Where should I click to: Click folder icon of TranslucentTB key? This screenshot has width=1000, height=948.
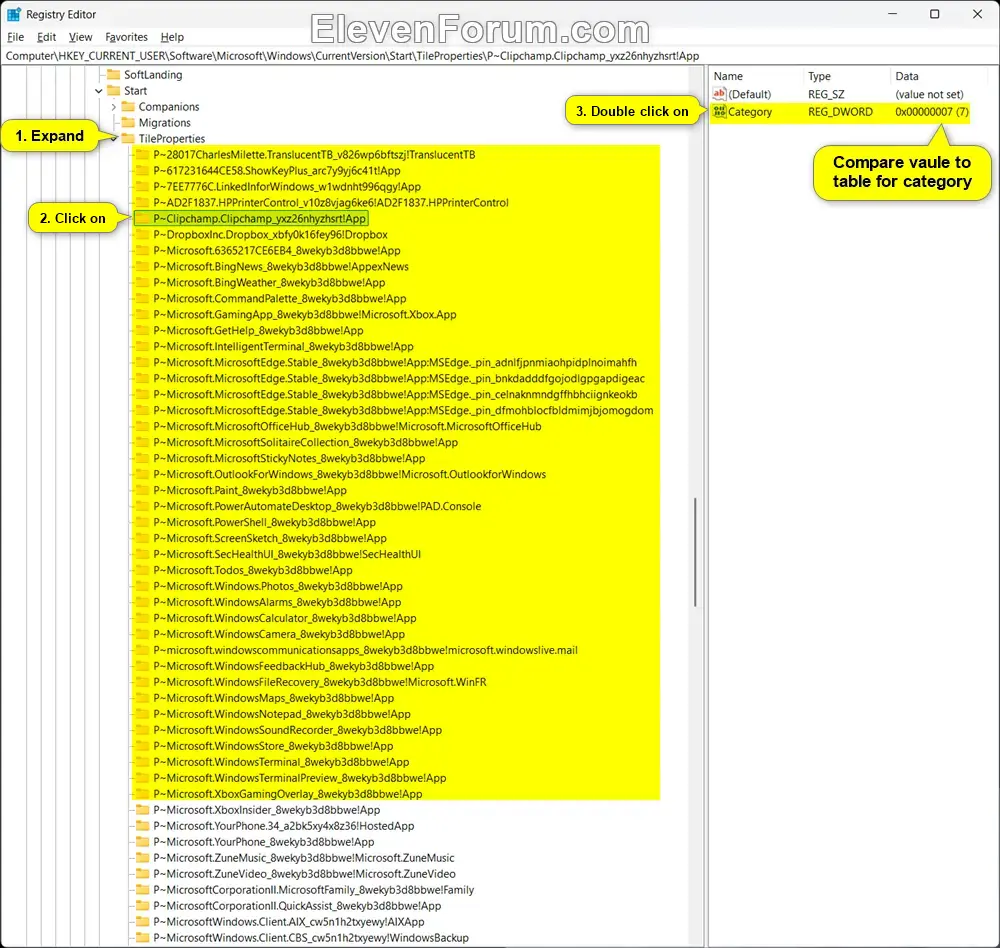point(143,154)
